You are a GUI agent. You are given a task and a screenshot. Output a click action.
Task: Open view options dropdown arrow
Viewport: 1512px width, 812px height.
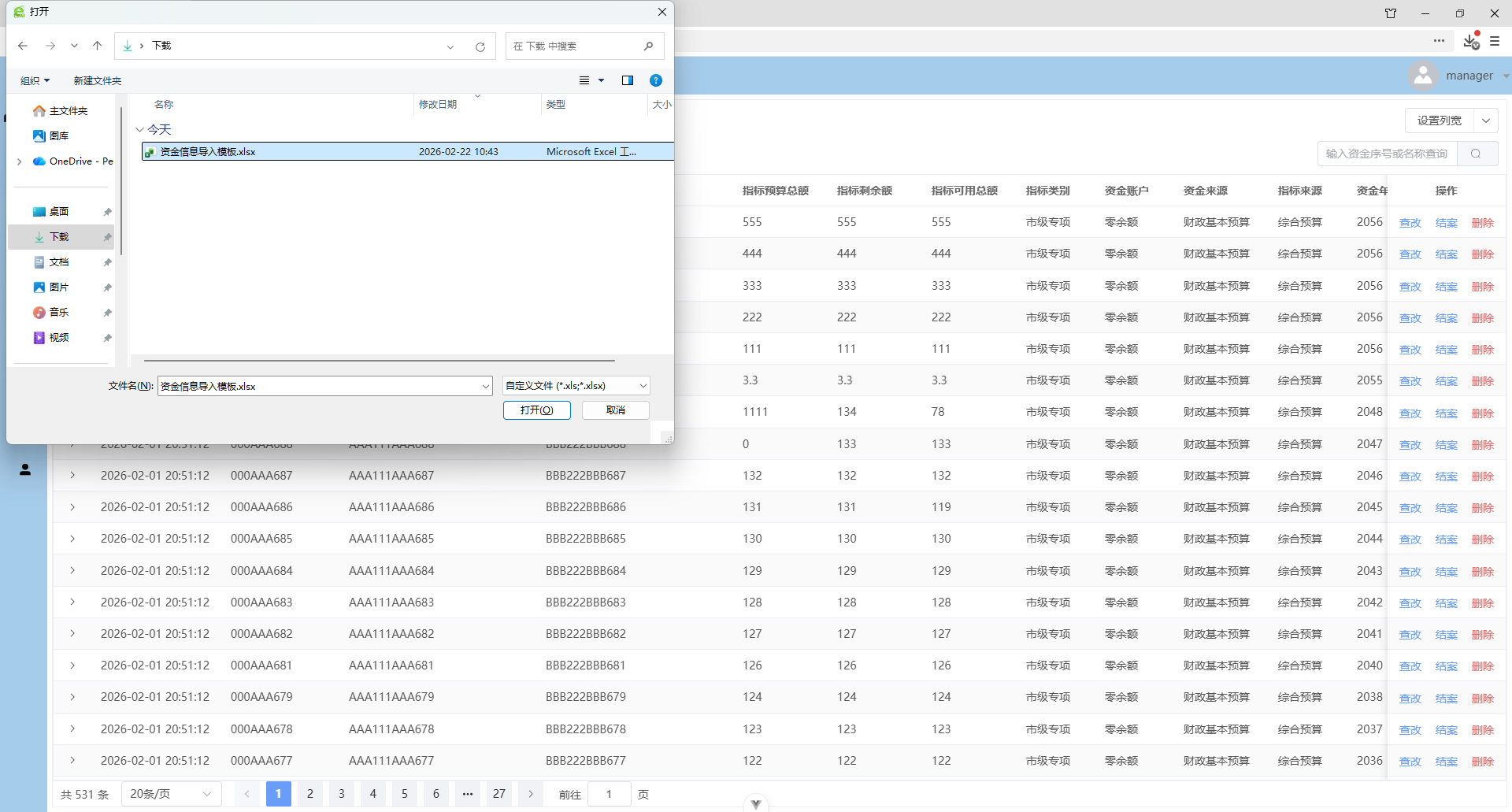tap(602, 80)
